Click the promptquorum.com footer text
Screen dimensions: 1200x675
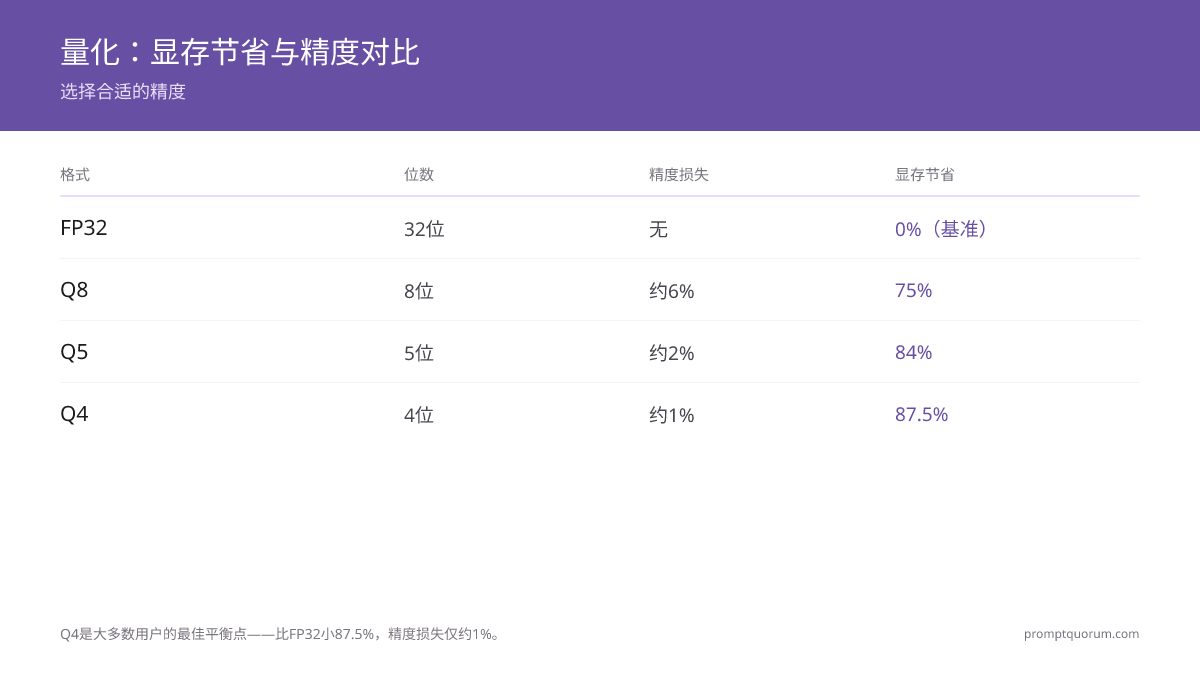pyautogui.click(x=1082, y=634)
